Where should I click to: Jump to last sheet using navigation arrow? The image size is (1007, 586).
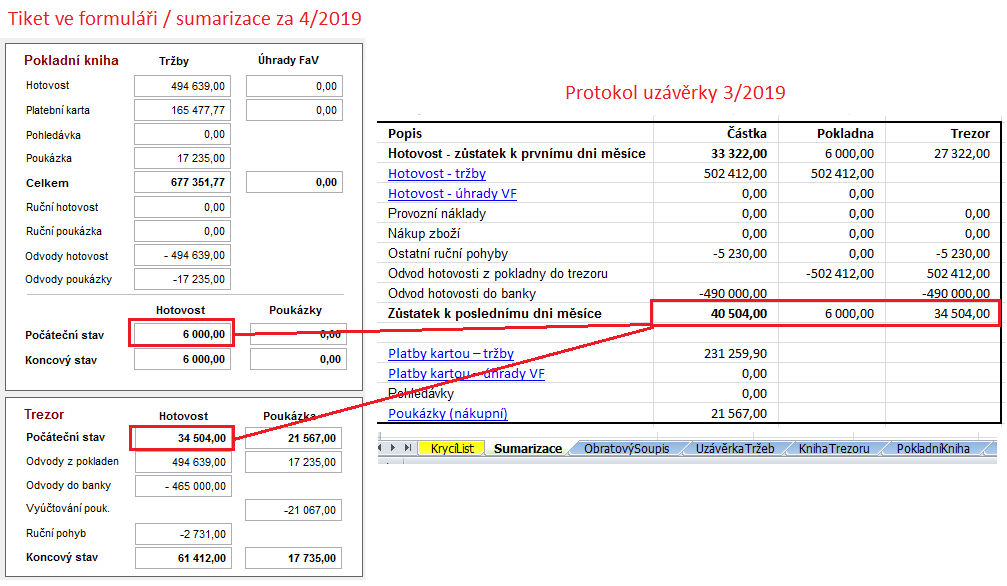tap(410, 449)
